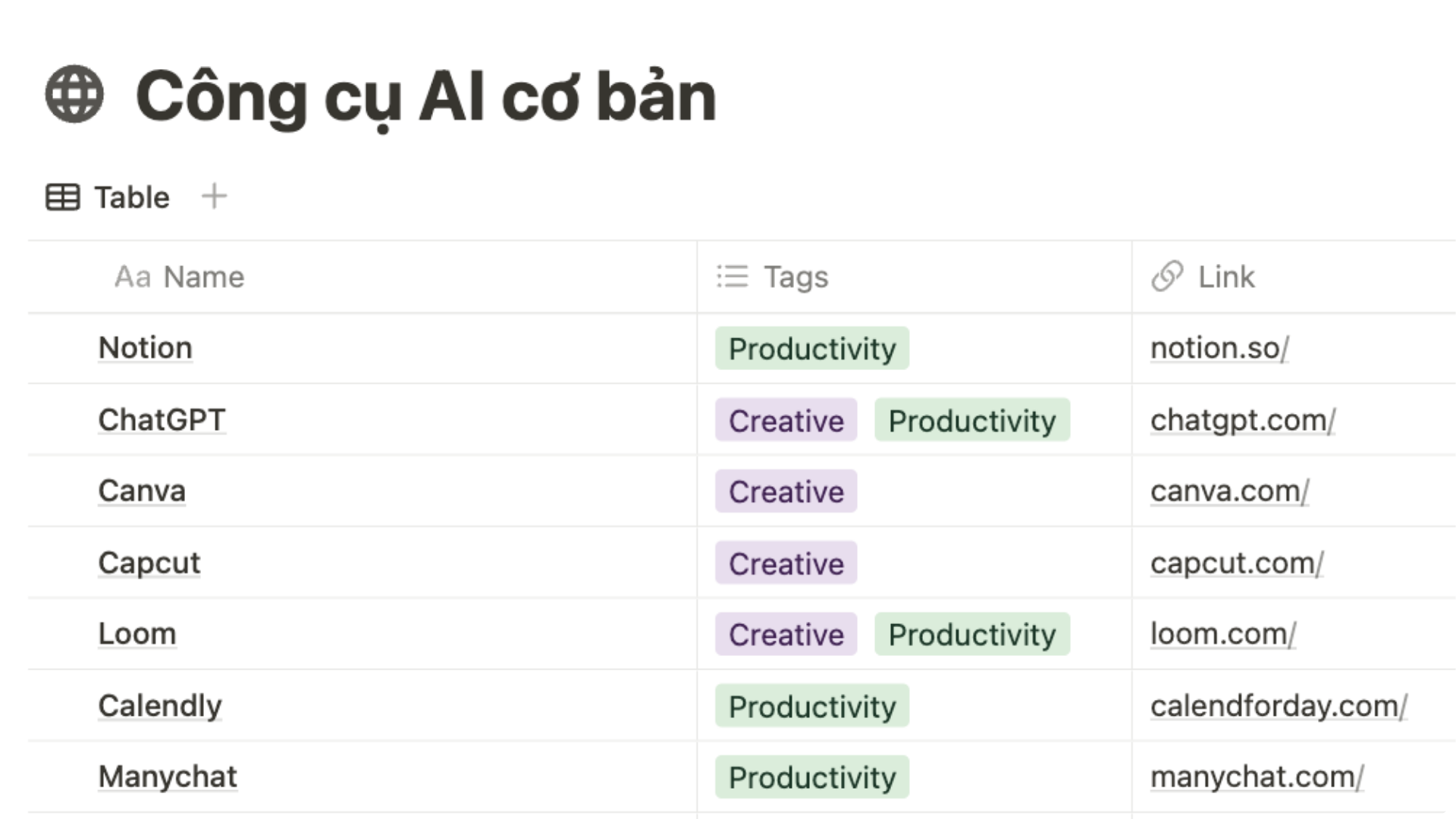Open the Capcut row page
Image resolution: width=1456 pixels, height=819 pixels.
[x=149, y=563]
